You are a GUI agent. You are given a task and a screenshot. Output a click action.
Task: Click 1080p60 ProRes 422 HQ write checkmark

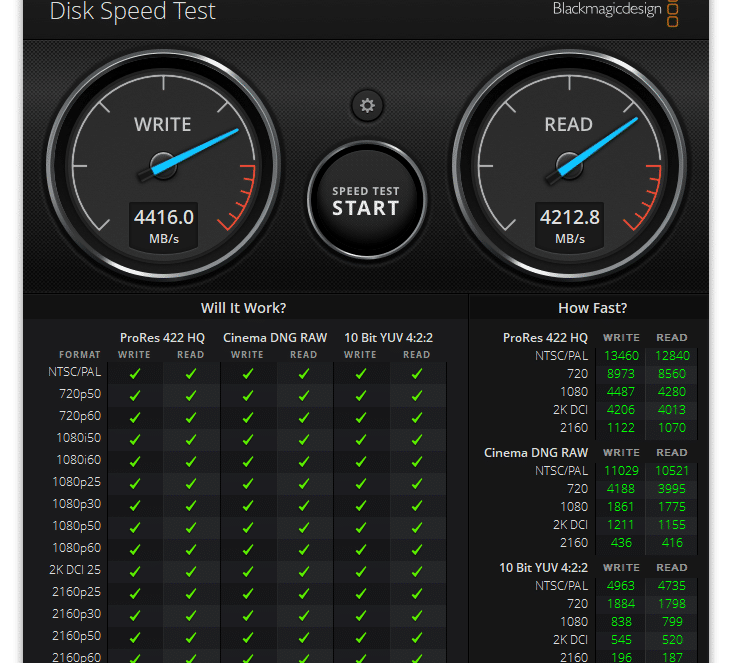135,549
